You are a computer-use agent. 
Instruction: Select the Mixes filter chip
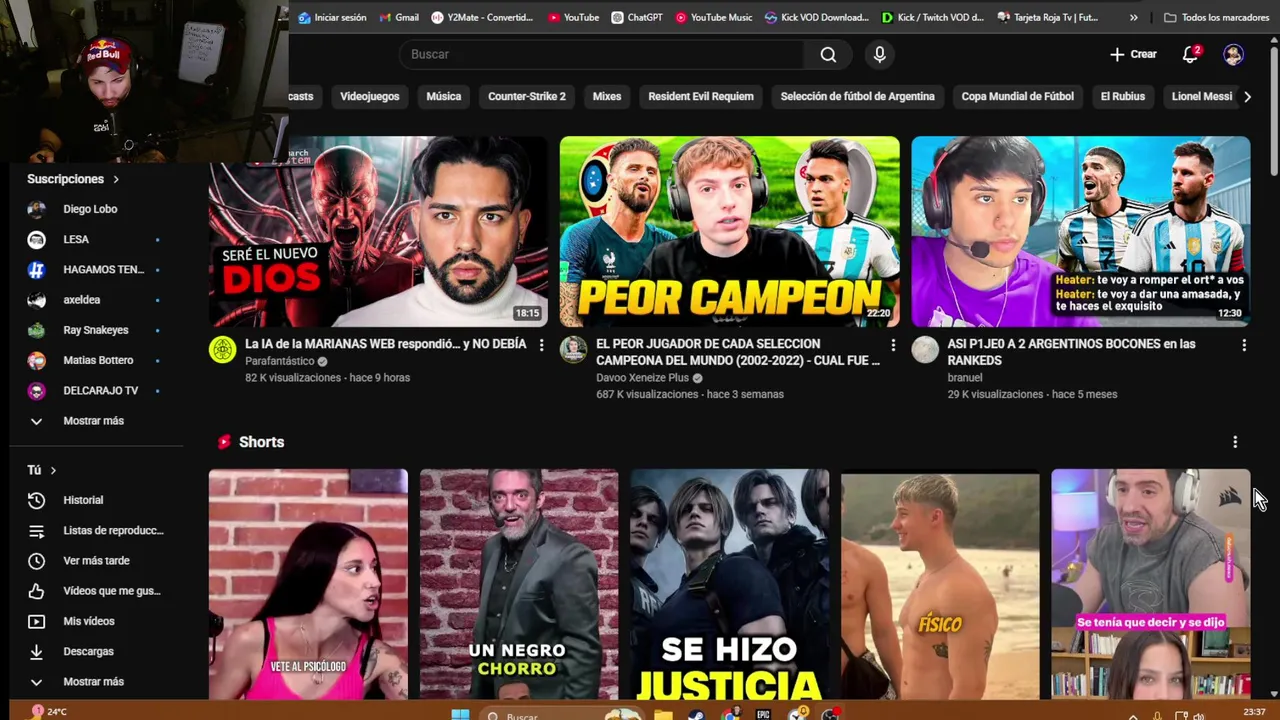tap(607, 96)
